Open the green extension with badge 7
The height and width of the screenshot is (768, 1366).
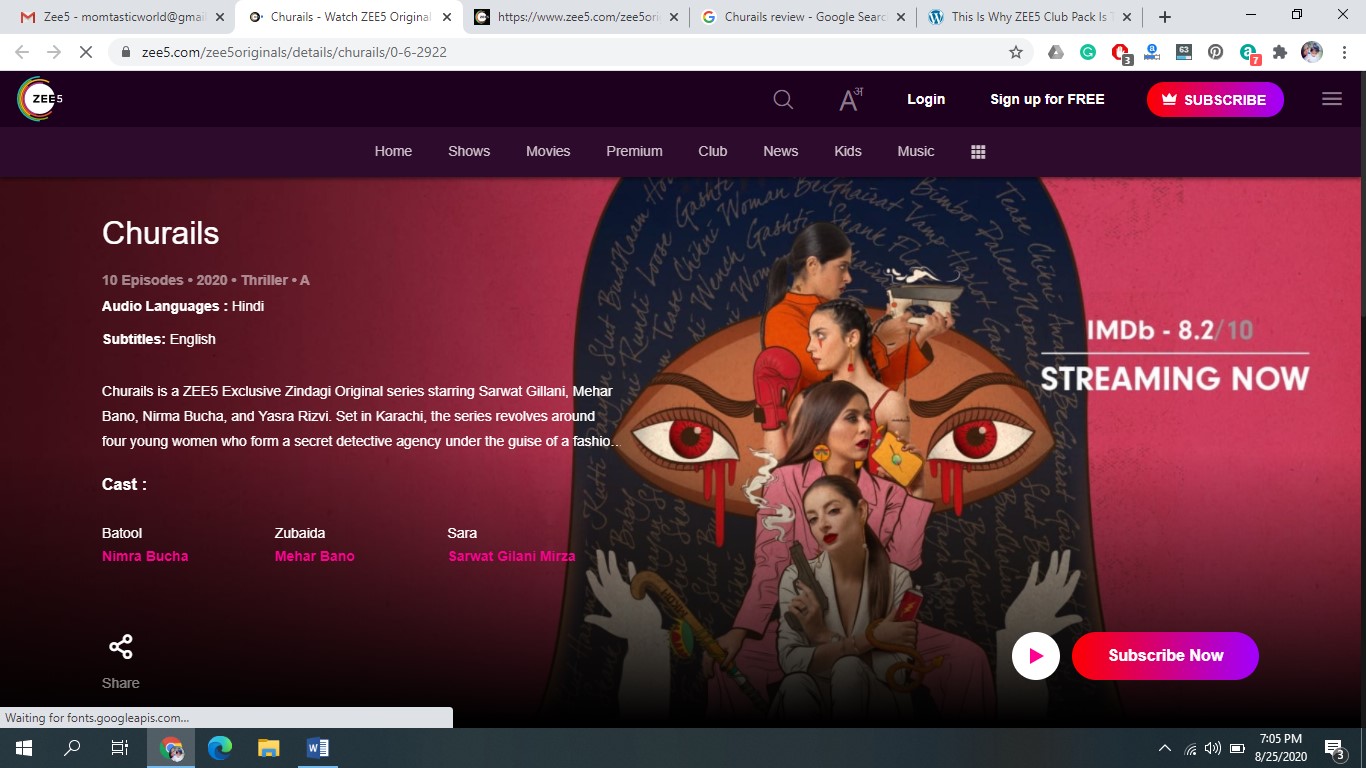pos(1249,53)
